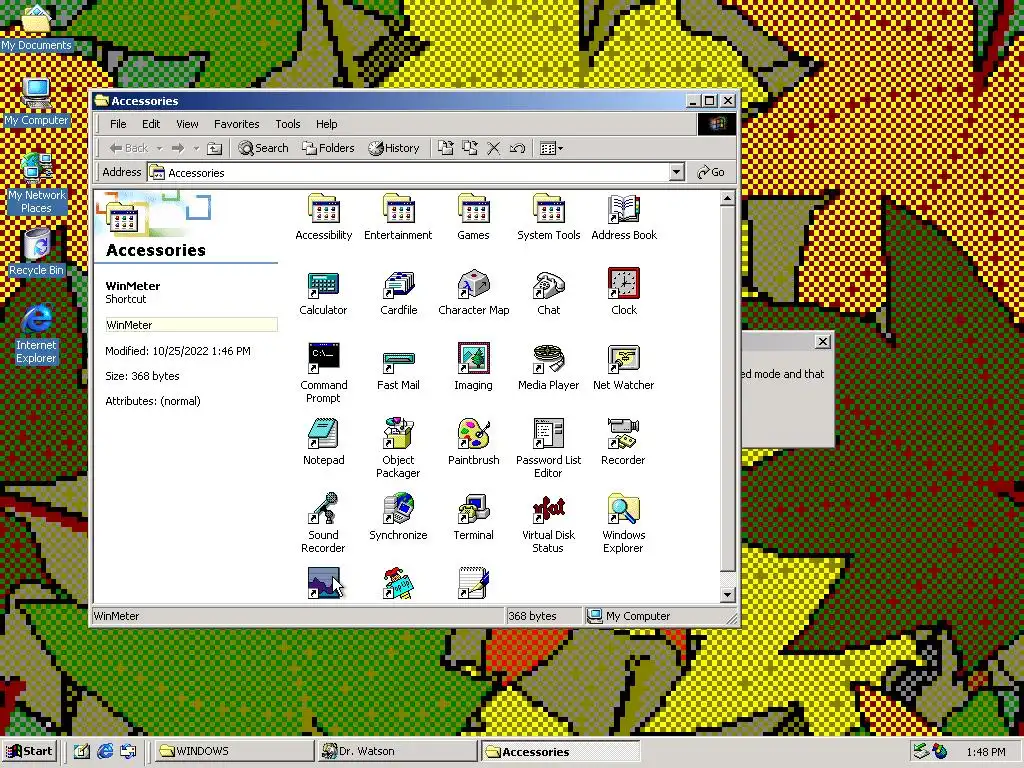Expand the Address bar dropdown arrow
Screen dimensions: 1024x768
[677, 172]
